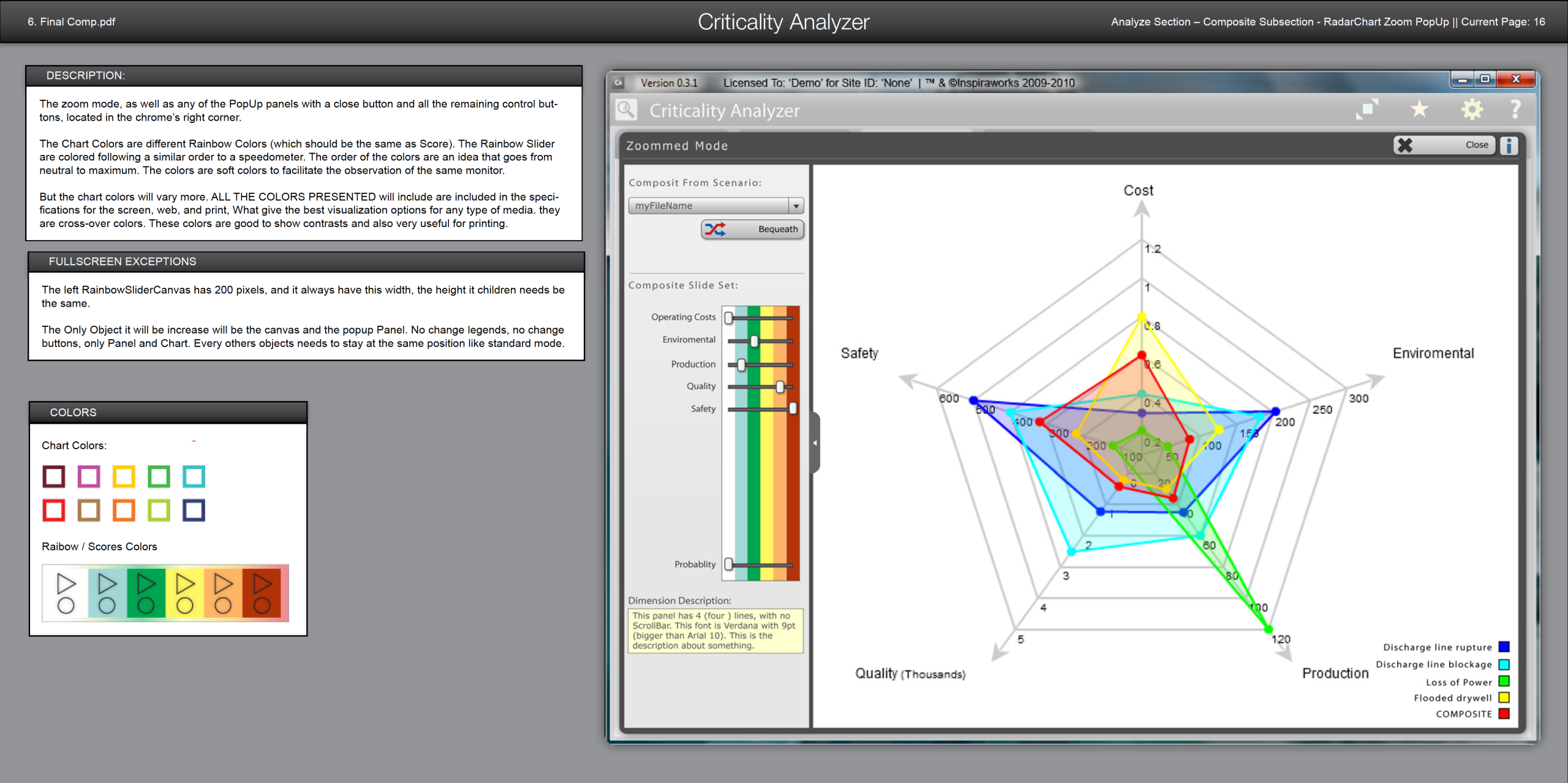
Task: Click the Cost axis label
Action: pyautogui.click(x=1138, y=190)
